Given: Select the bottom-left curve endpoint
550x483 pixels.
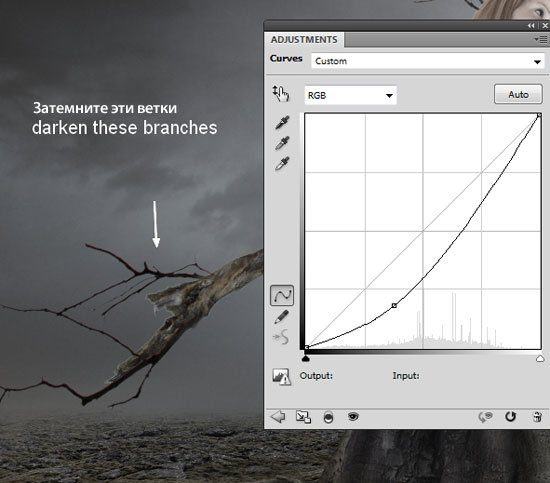Looking at the screenshot, I should [307, 347].
